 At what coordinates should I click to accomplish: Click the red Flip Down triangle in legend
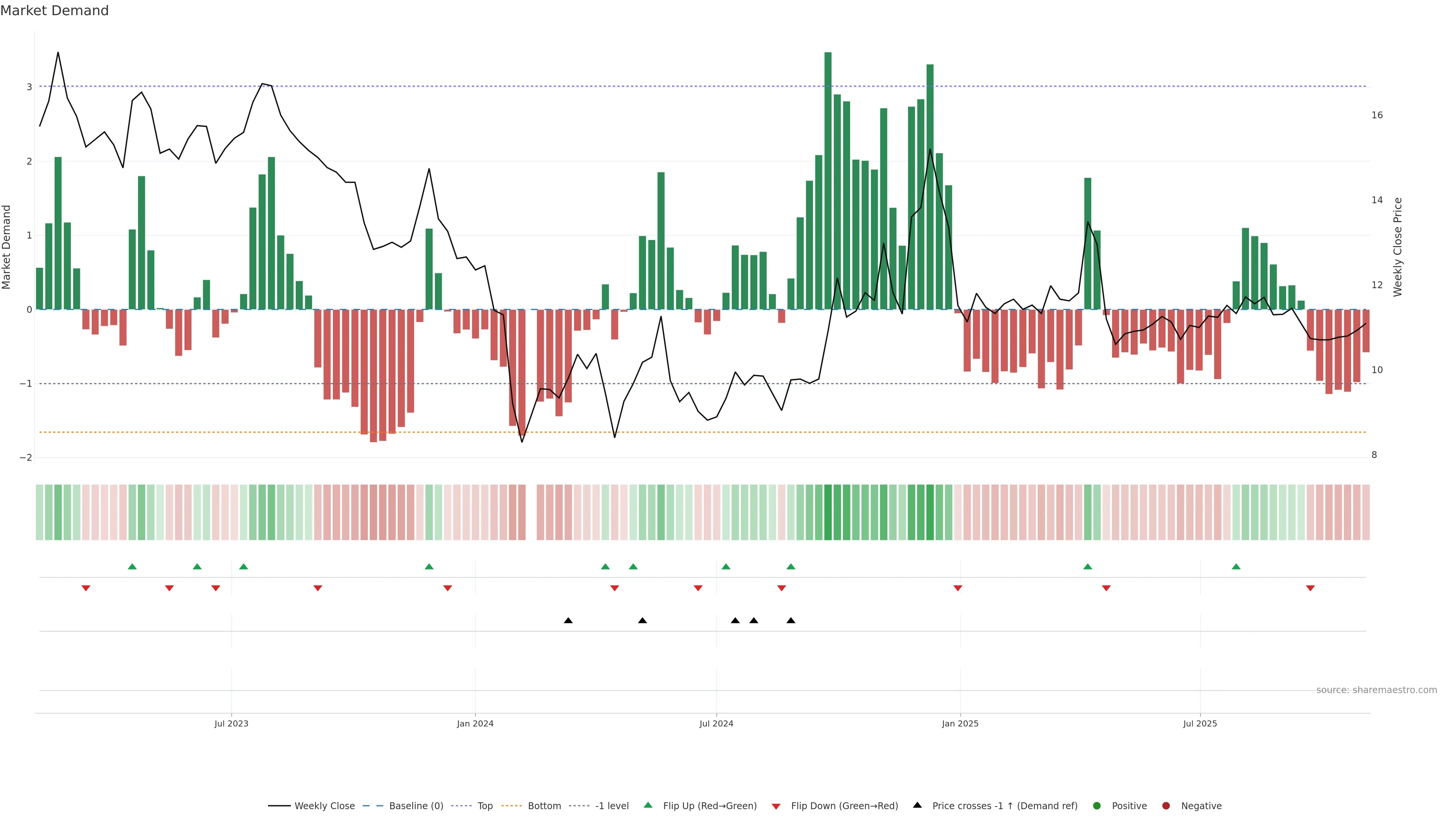point(776,806)
